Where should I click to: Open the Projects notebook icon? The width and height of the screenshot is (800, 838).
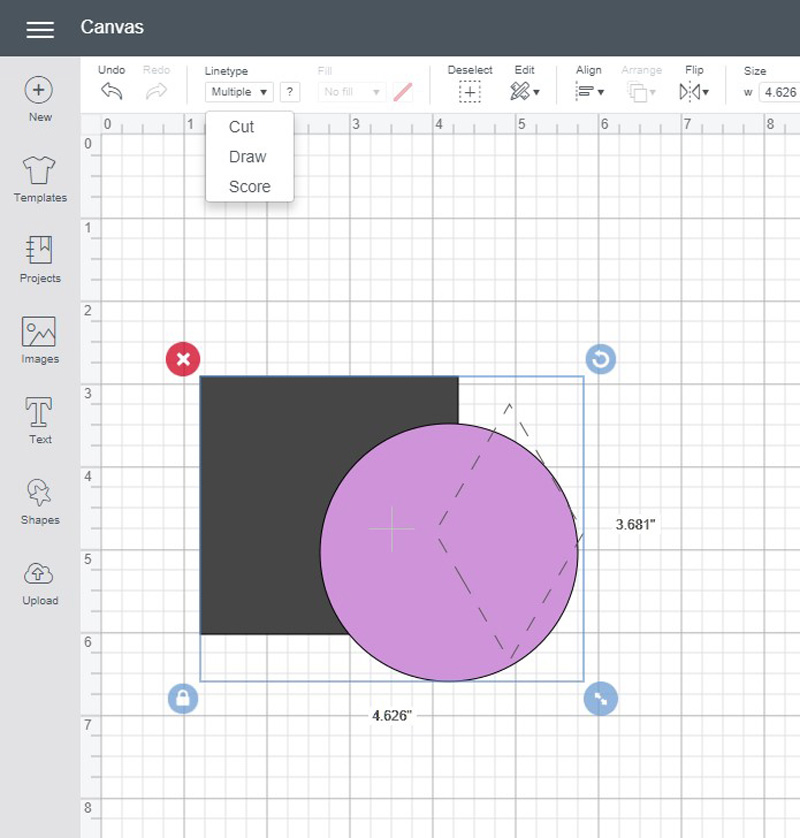39,250
